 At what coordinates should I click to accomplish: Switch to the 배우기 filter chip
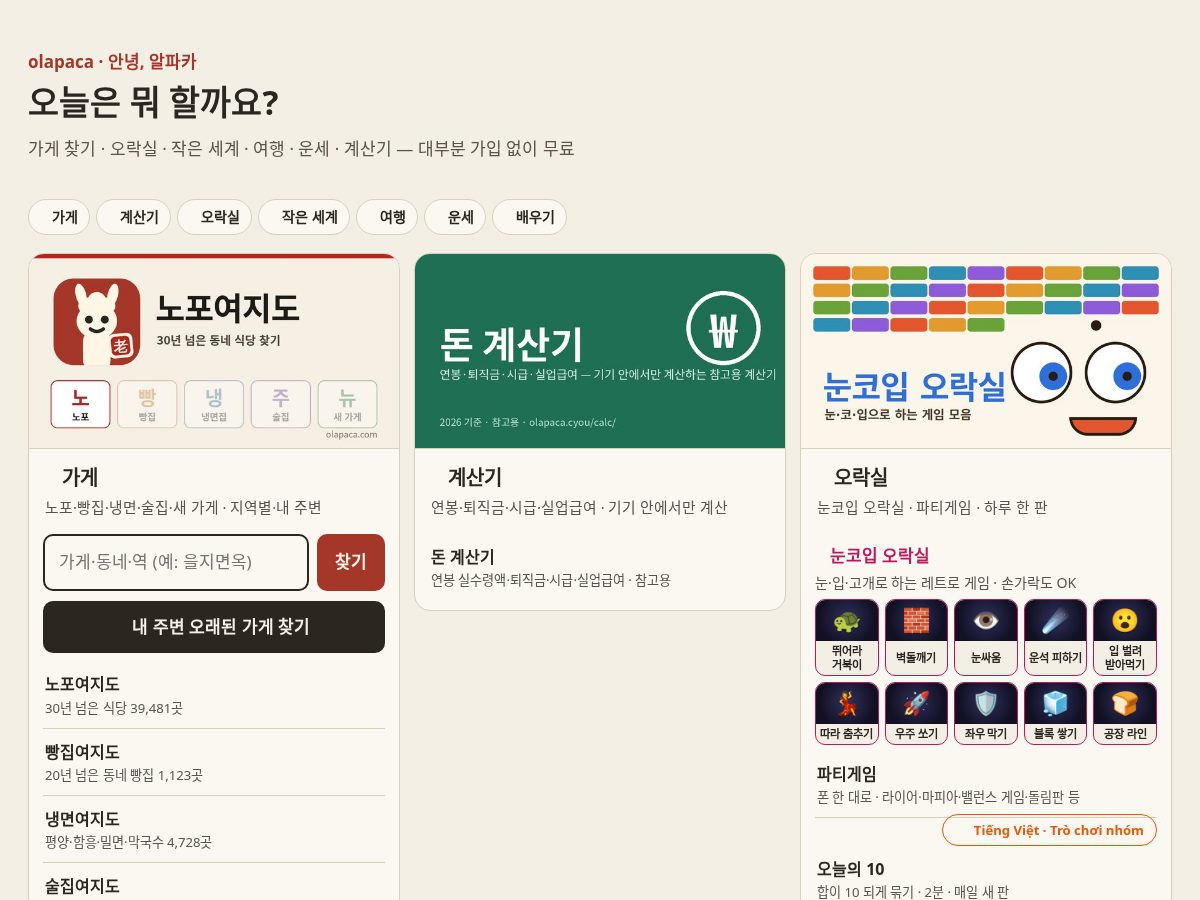point(529,217)
